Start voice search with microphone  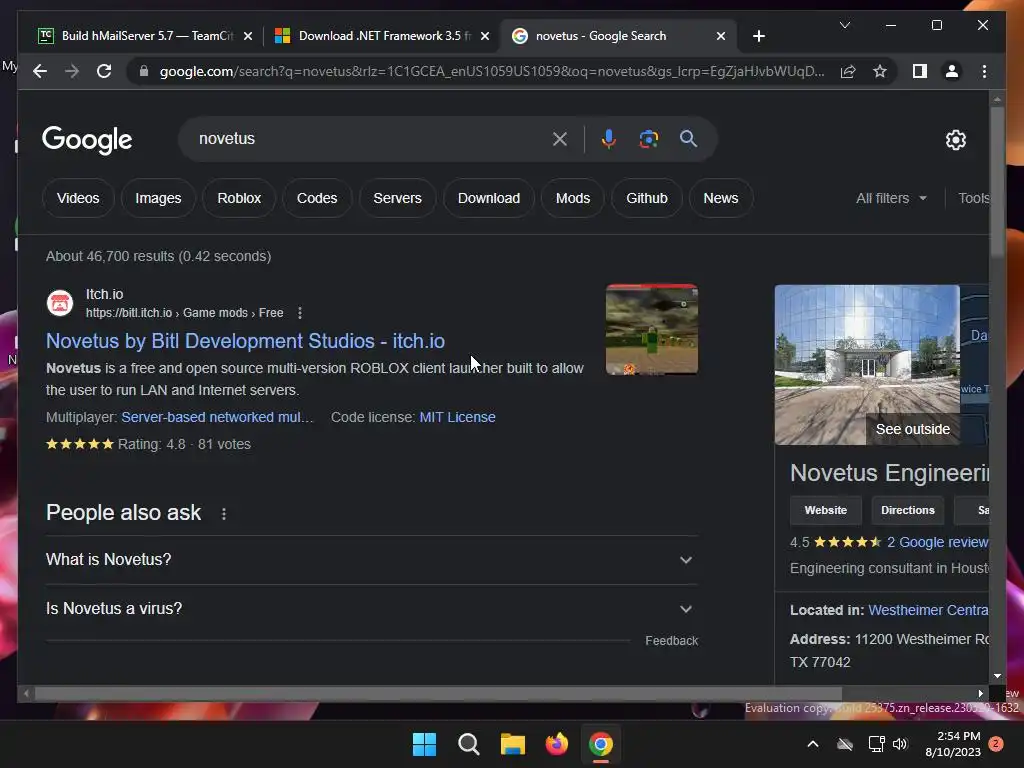point(609,138)
